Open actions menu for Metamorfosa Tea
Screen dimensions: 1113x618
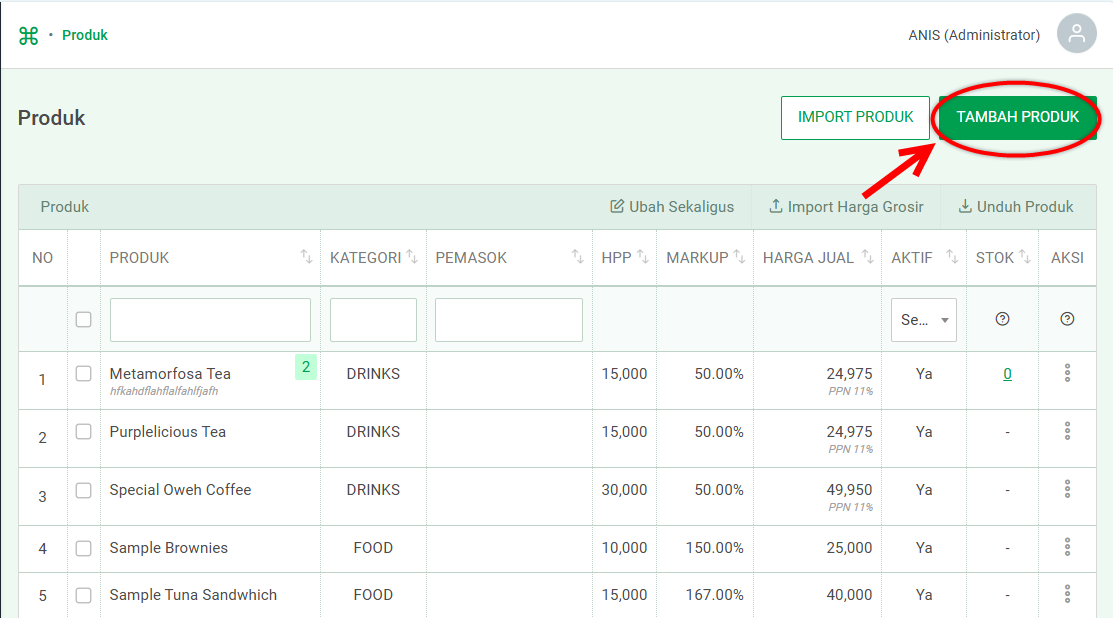(1067, 373)
